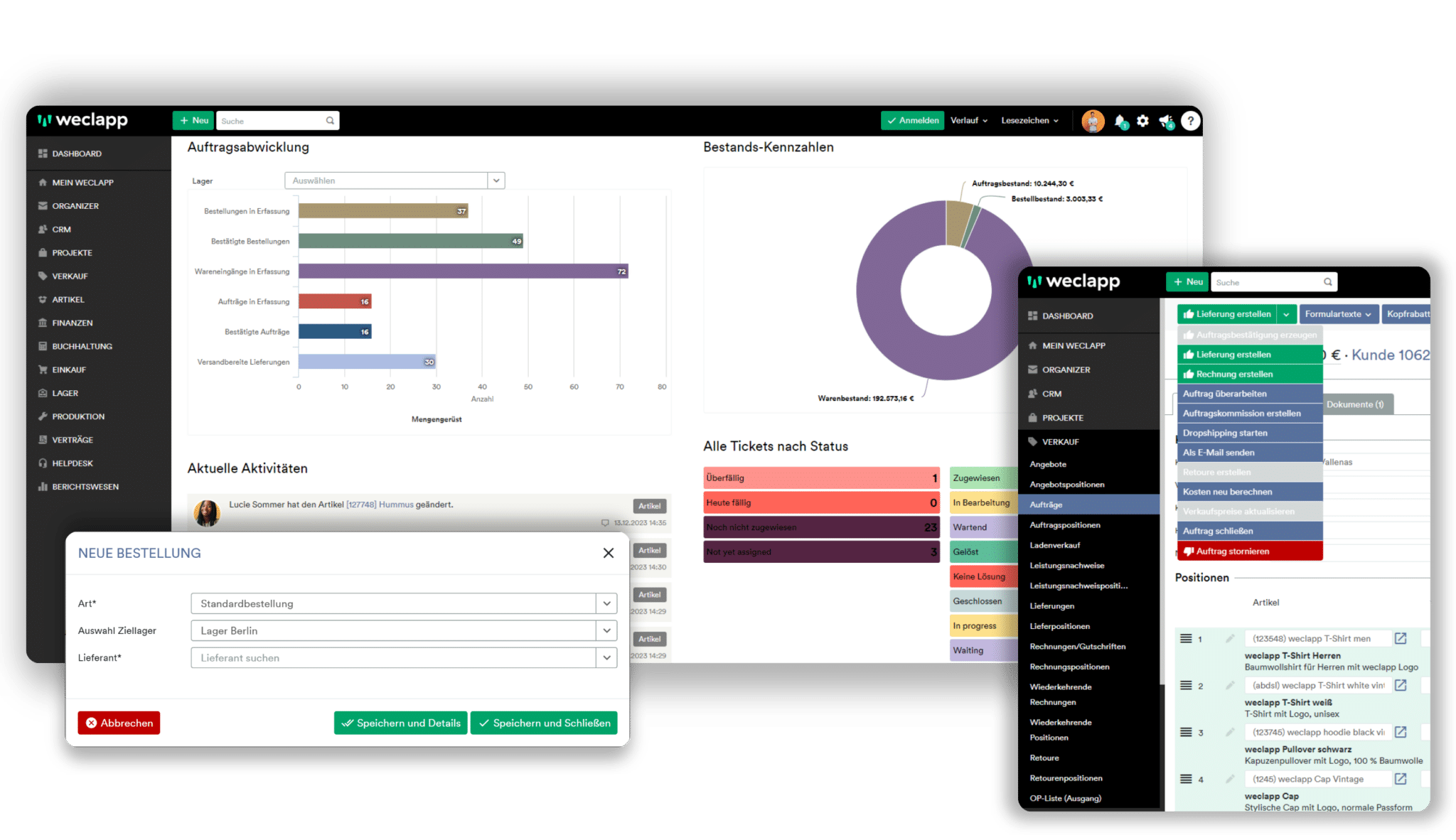
Task: Choose Auftrag stornieren from action menu
Action: click(x=1250, y=551)
